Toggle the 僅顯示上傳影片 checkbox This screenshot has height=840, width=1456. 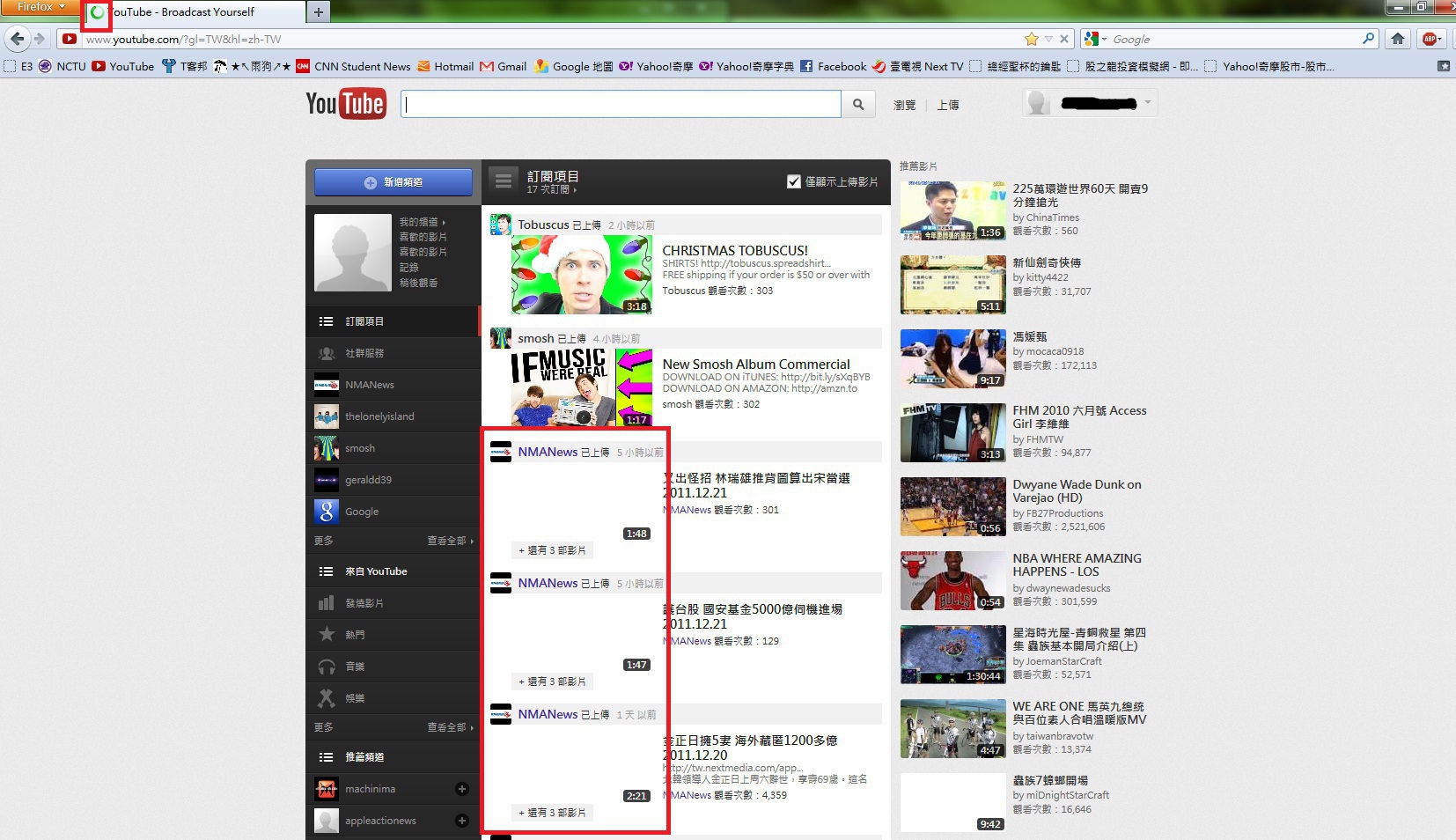pyautogui.click(x=794, y=181)
